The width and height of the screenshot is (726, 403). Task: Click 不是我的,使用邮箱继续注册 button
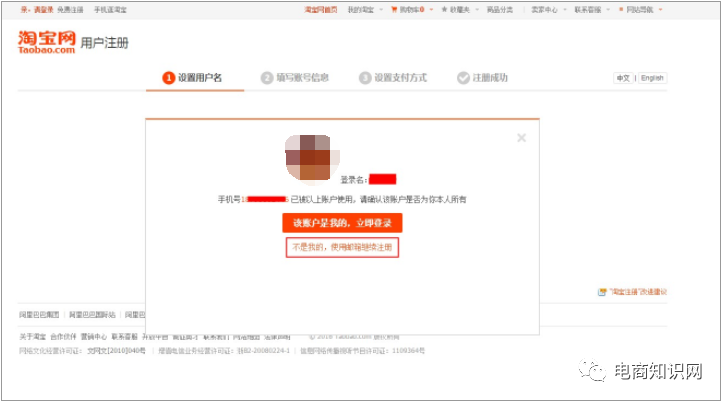(342, 247)
